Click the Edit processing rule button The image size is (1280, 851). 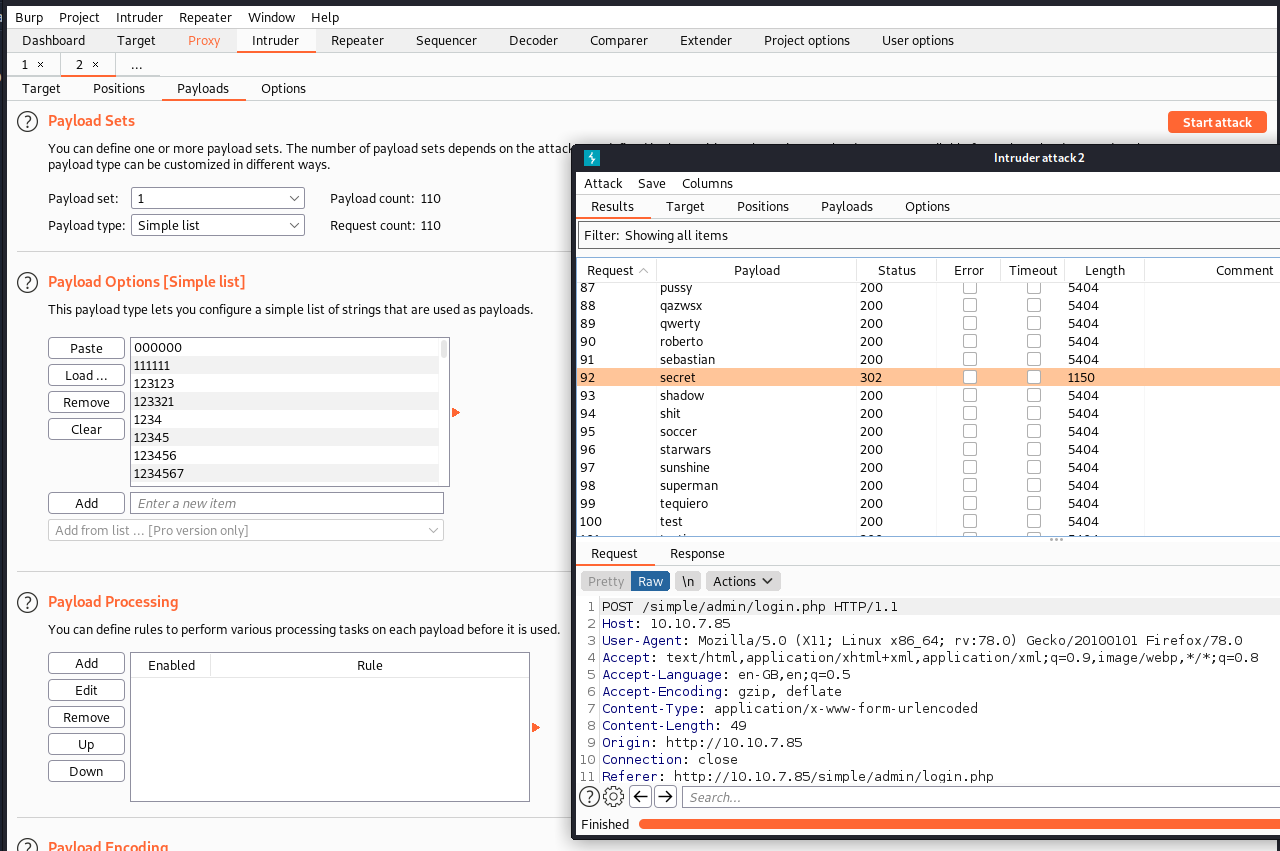[x=86, y=690]
